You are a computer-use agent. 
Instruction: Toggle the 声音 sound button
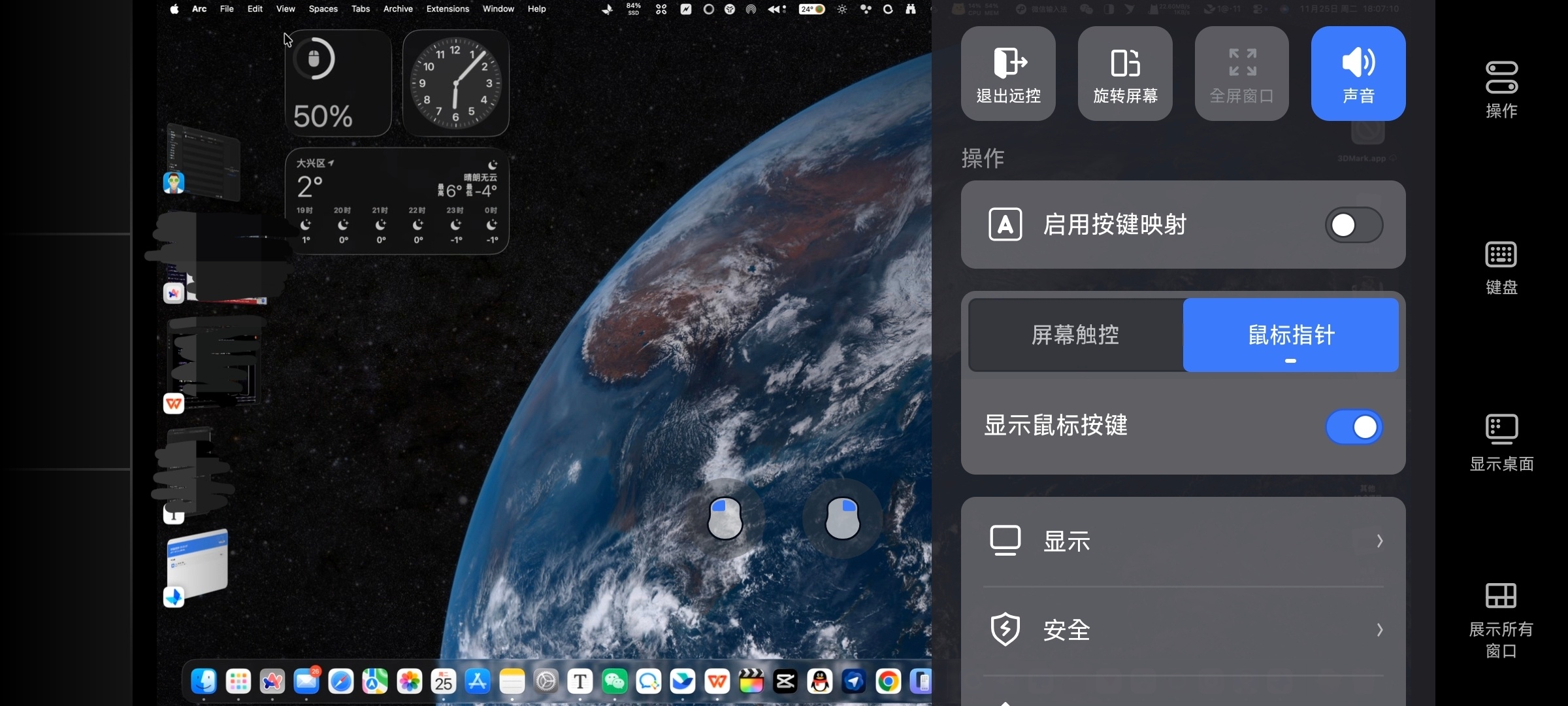1358,73
